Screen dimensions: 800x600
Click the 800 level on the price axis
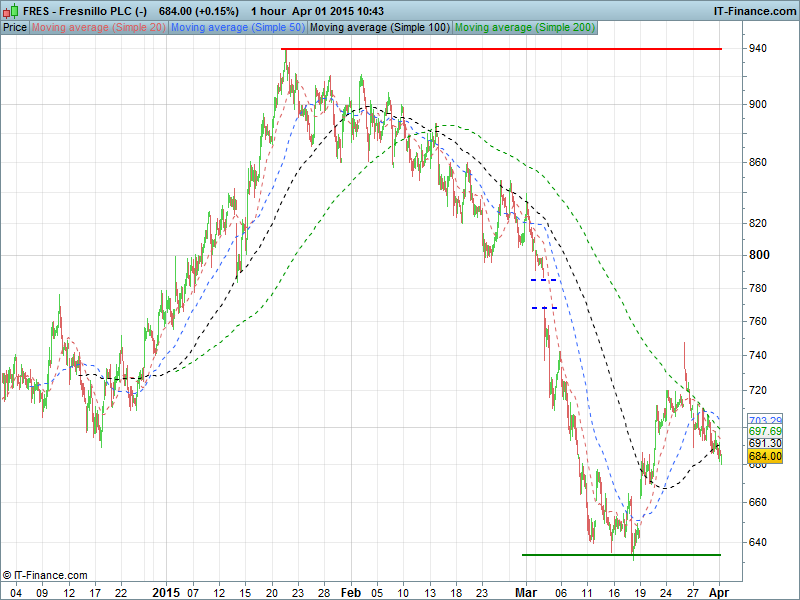760,255
